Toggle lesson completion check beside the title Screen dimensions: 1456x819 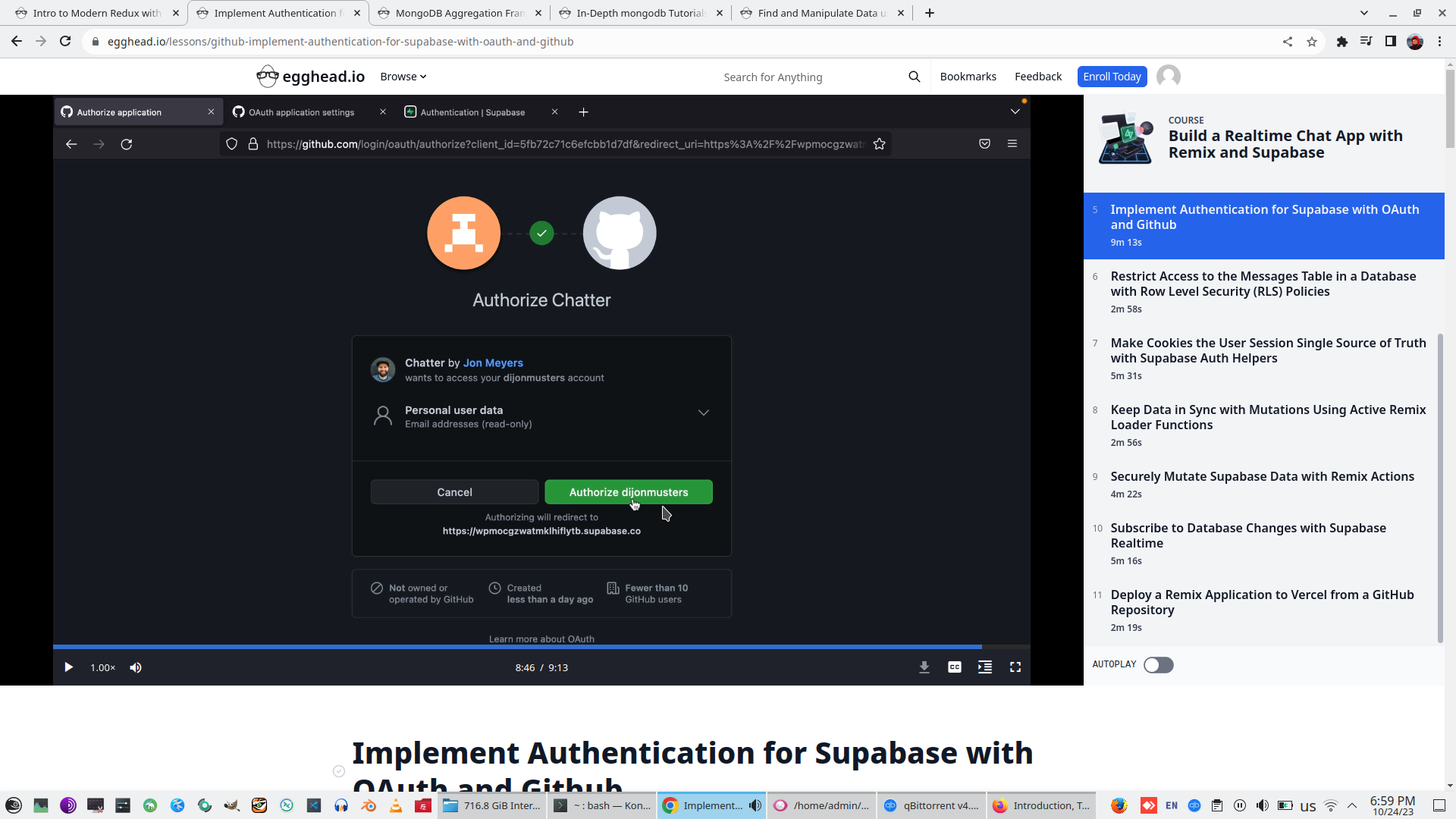click(x=339, y=771)
